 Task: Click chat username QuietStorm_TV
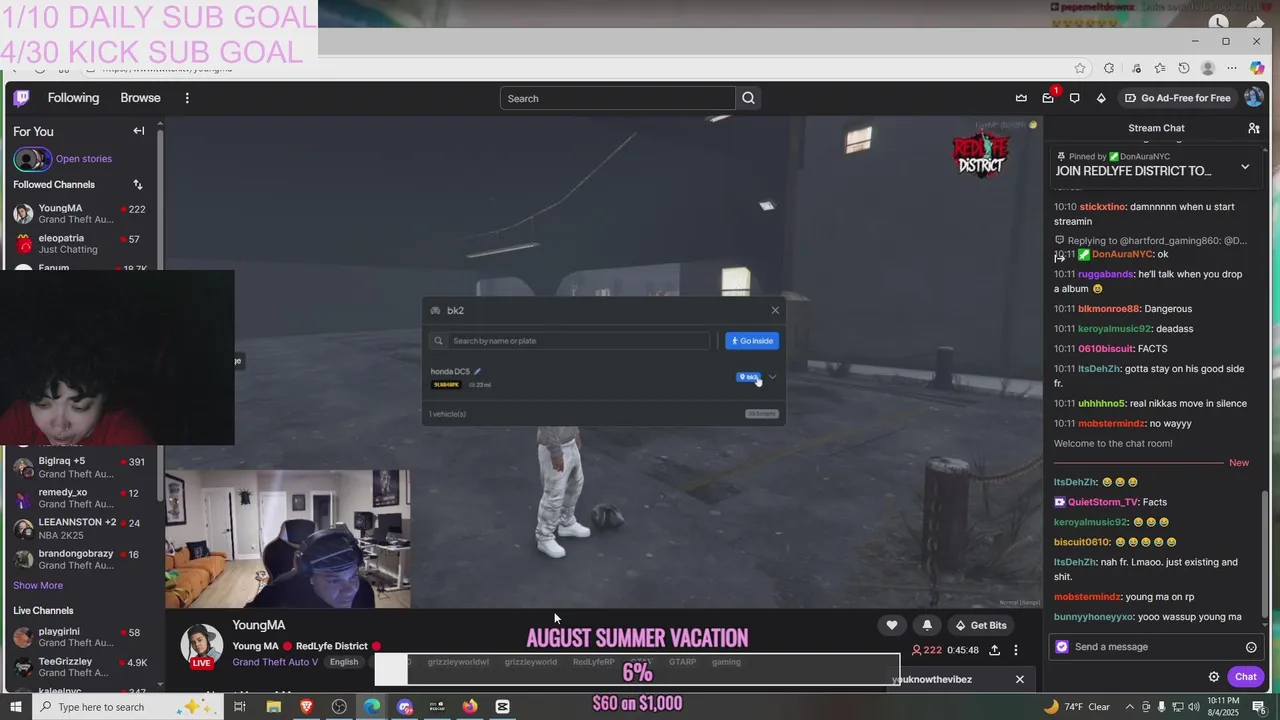coord(1103,502)
